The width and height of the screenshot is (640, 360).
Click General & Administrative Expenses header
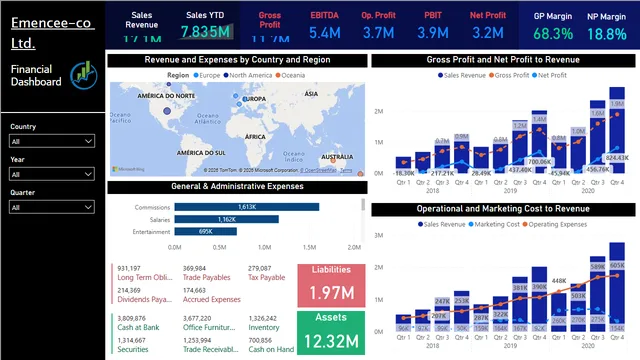[x=237, y=187]
